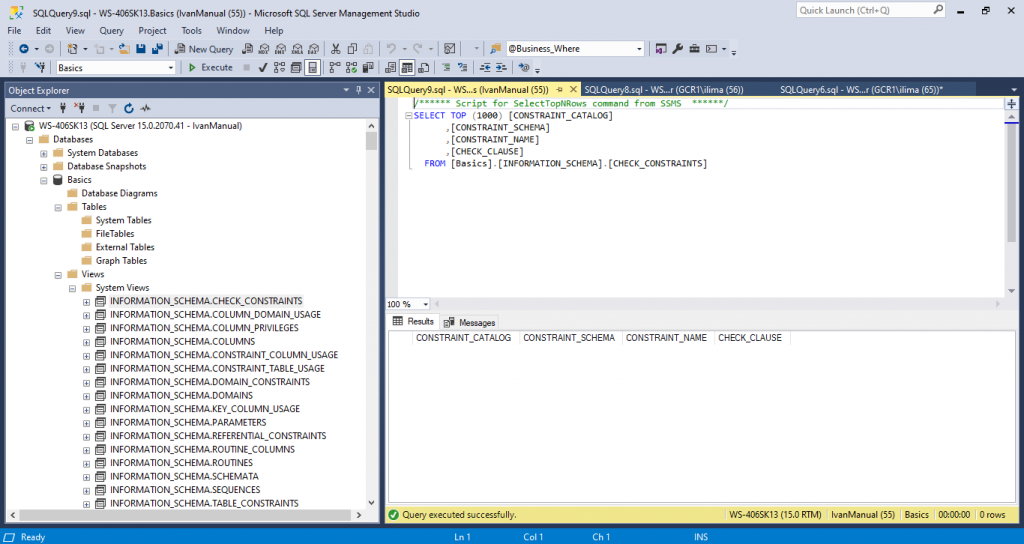This screenshot has height=544, width=1024.
Task: Click the Copy icon in the toolbar
Action: 352,49
